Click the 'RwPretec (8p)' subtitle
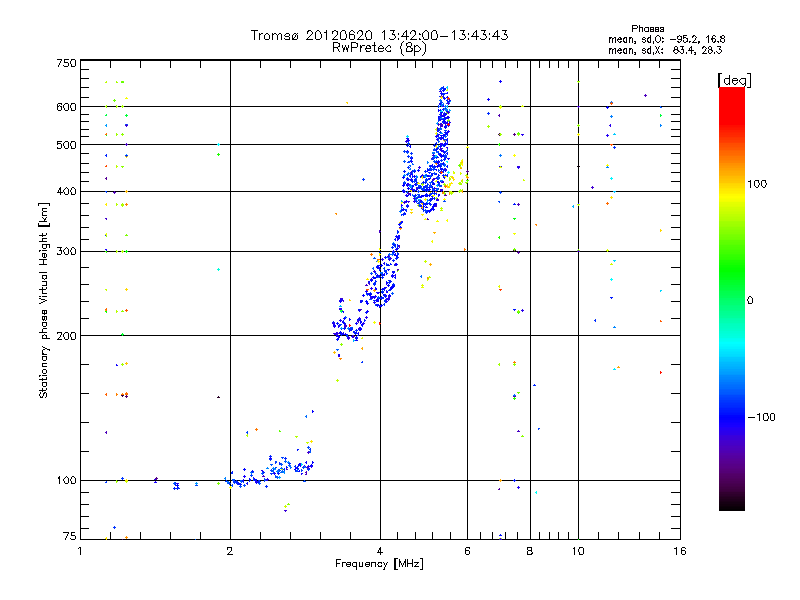This screenshot has width=800, height=600. pyautogui.click(x=379, y=48)
